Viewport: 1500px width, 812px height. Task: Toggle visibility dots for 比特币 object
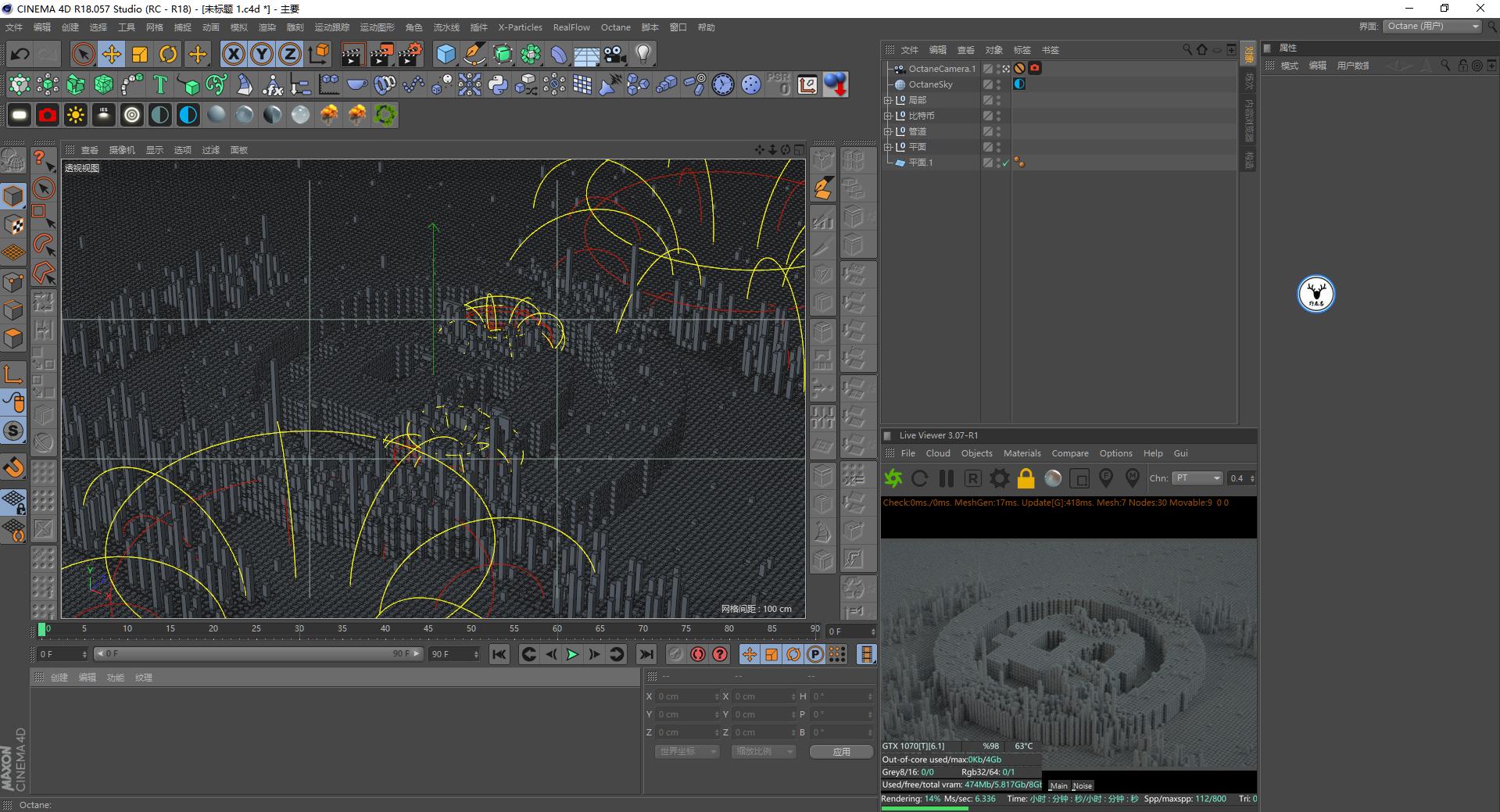(x=998, y=116)
